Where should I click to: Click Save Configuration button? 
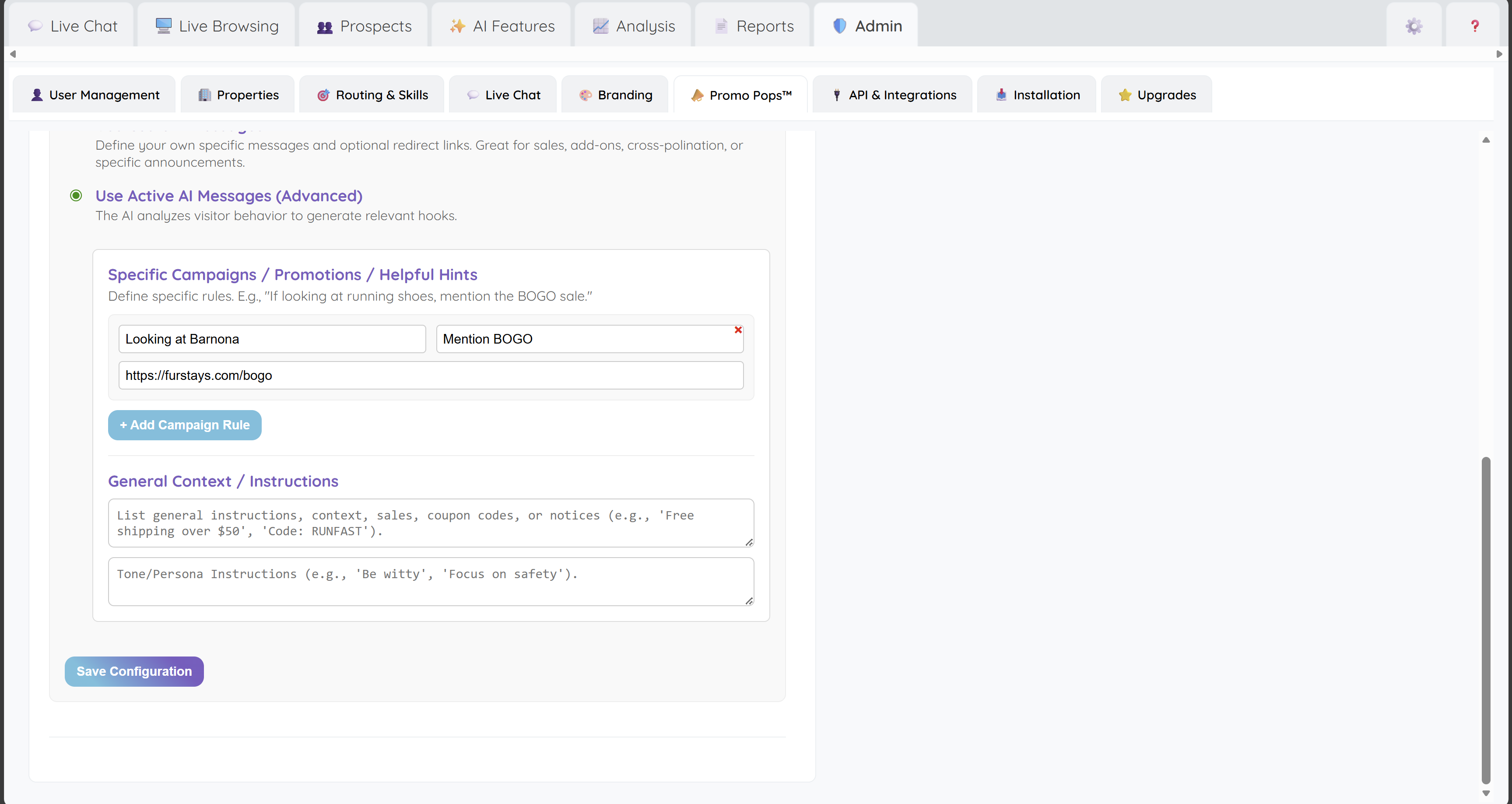134,671
